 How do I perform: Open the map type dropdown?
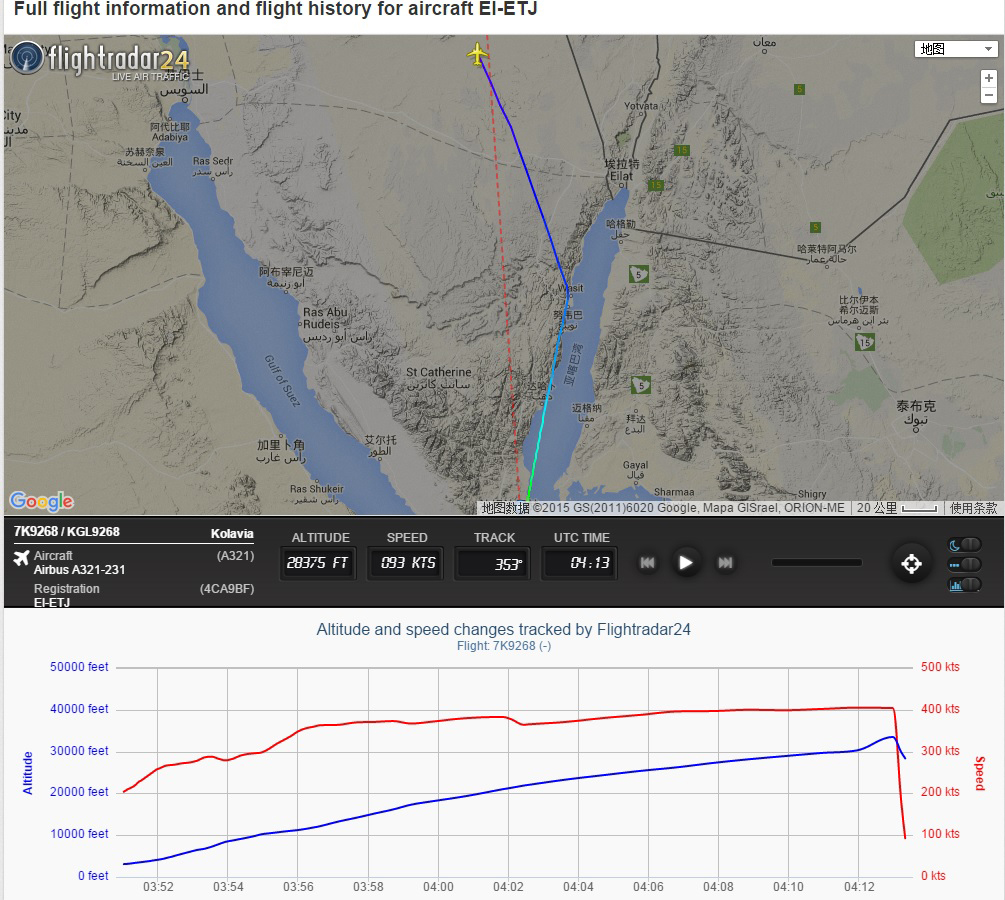coord(955,49)
